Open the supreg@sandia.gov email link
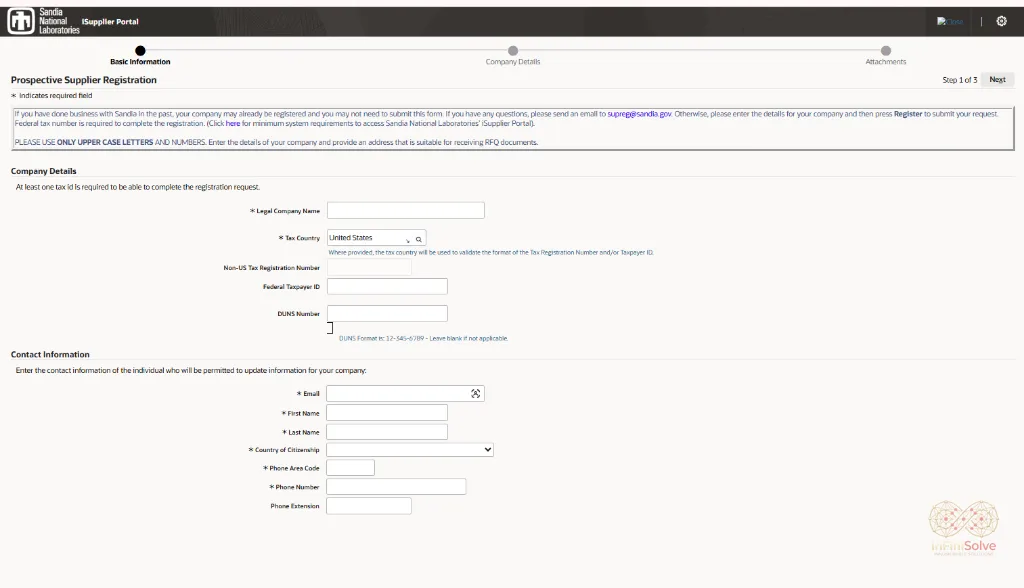 pyautogui.click(x=639, y=114)
